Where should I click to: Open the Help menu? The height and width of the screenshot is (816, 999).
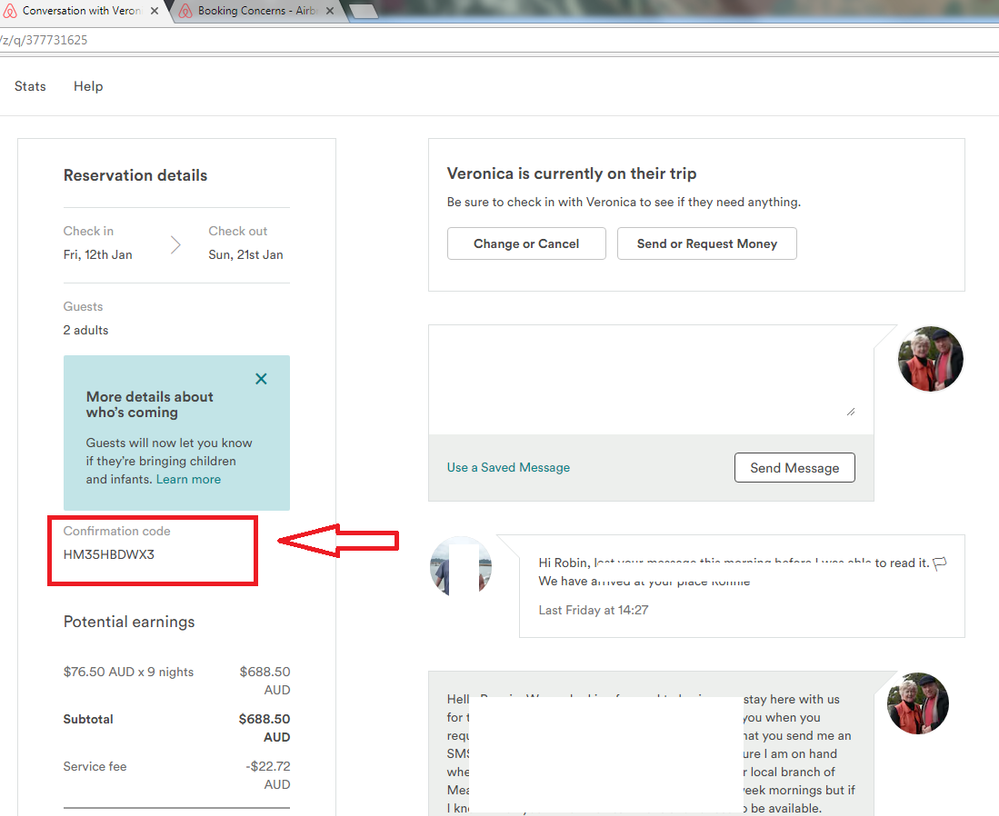[x=88, y=86]
